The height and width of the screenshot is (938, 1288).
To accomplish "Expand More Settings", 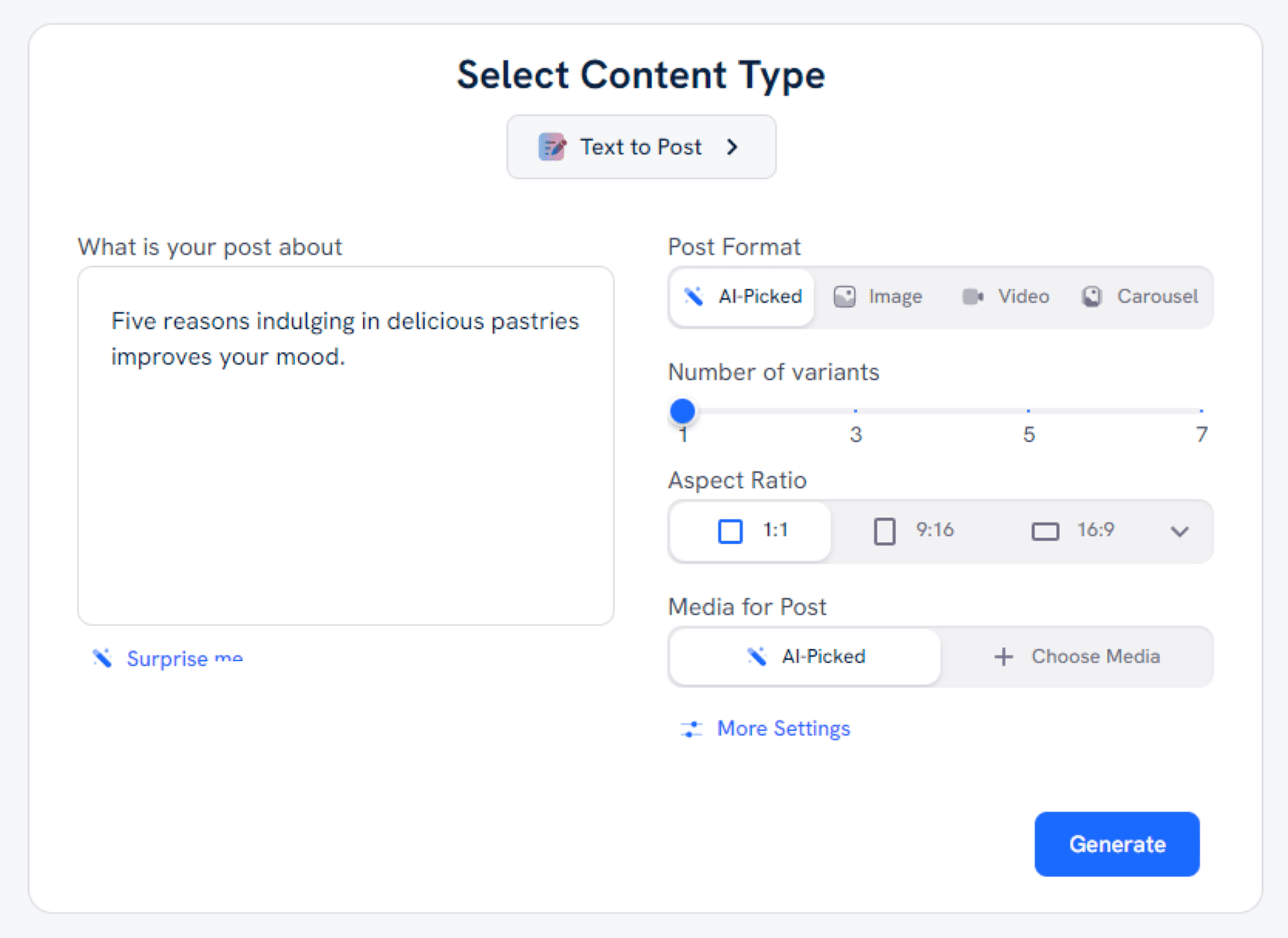I will pos(783,728).
